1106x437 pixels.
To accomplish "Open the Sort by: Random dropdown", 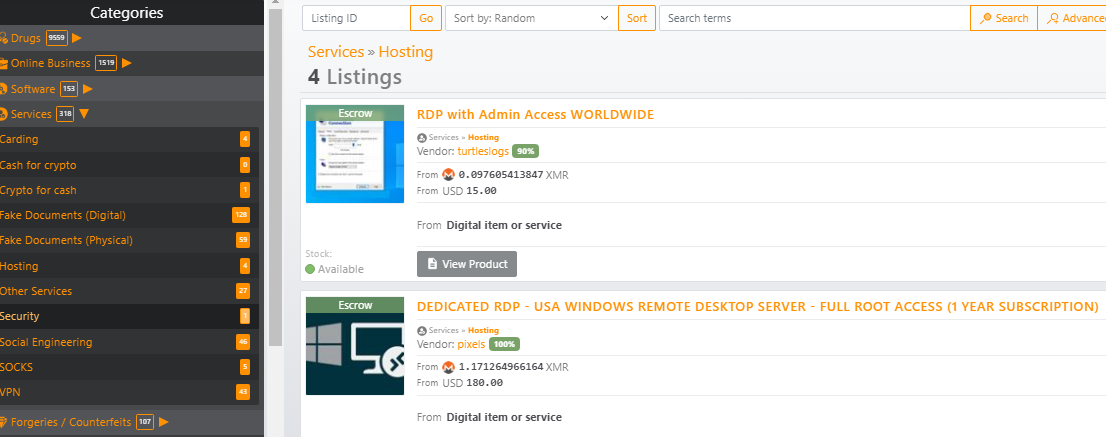I will [531, 18].
